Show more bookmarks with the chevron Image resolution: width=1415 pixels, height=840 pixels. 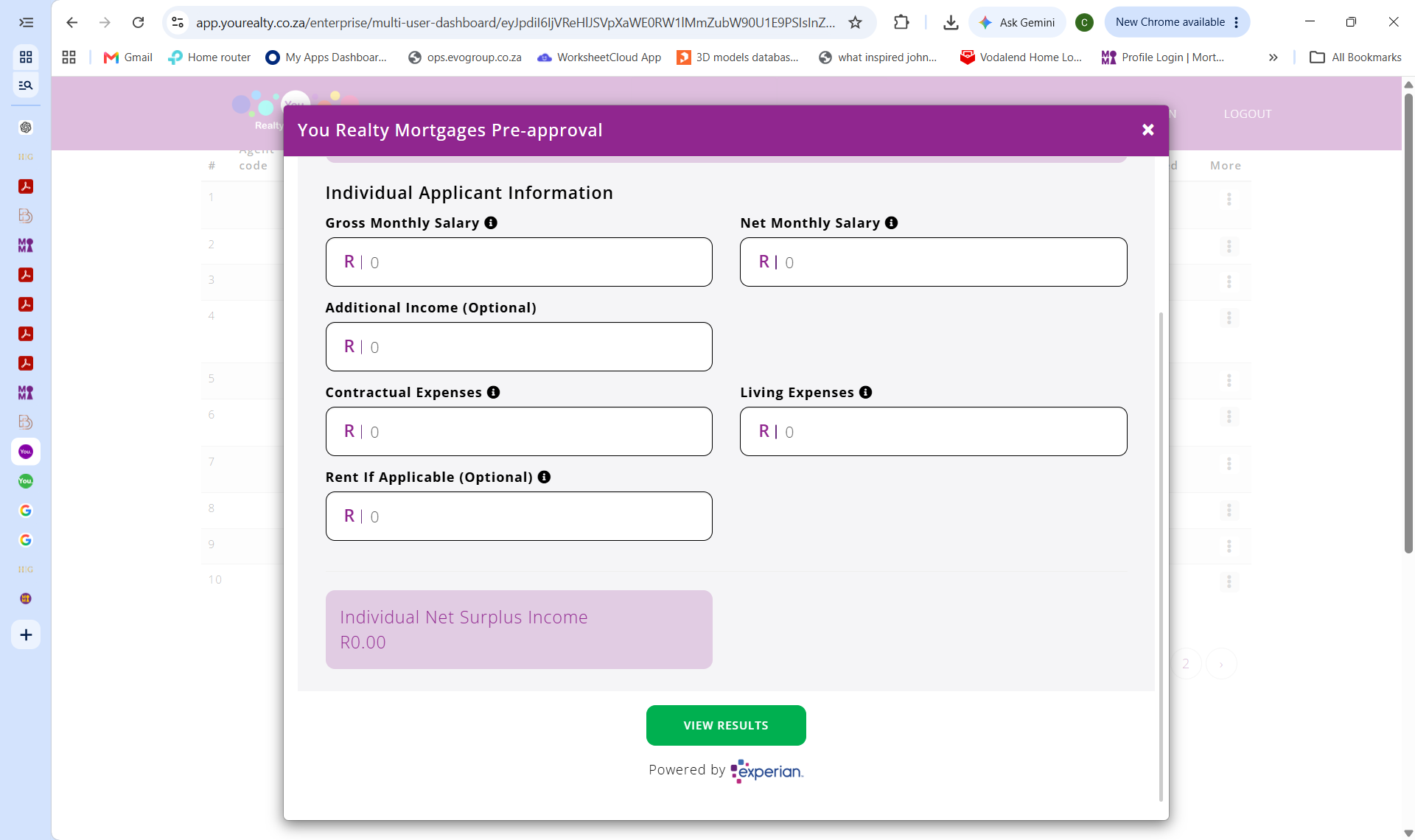[1273, 57]
